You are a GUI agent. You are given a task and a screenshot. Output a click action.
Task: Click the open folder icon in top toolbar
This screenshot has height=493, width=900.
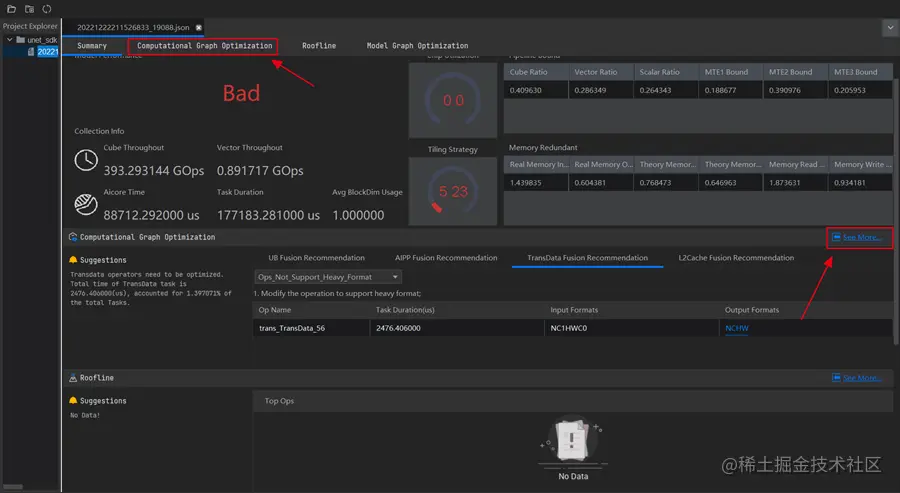coord(11,9)
